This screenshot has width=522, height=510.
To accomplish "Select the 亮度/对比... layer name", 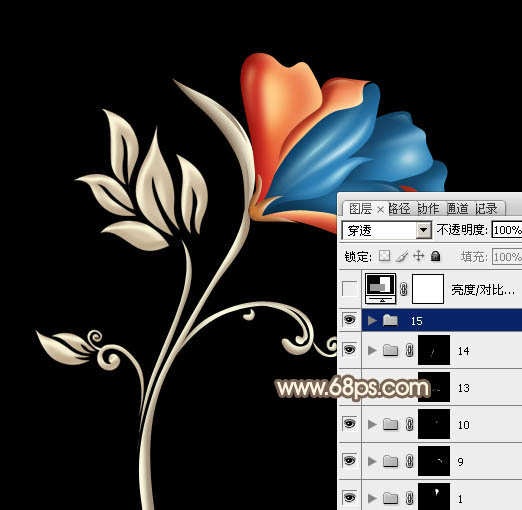I will (482, 290).
